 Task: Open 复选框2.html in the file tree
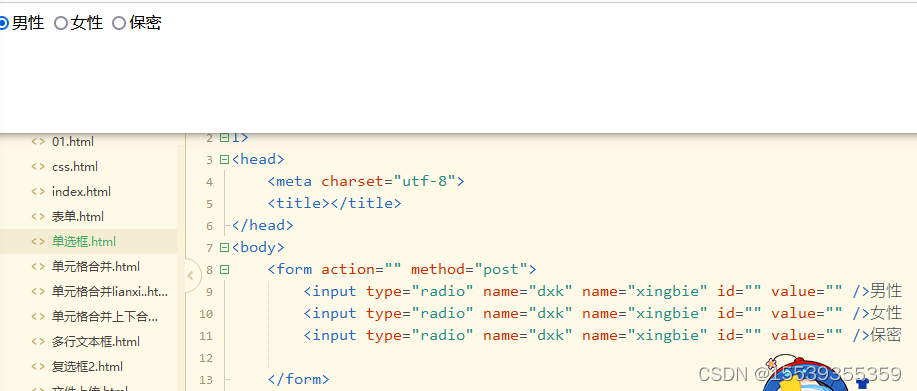[x=87, y=367]
